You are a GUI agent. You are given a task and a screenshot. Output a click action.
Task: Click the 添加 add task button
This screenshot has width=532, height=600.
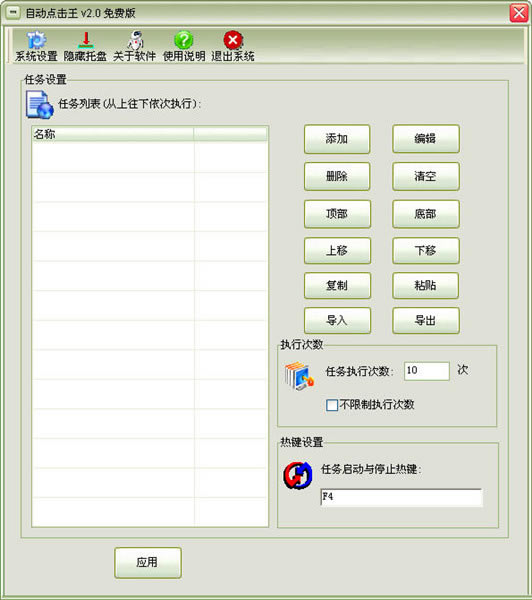point(337,139)
